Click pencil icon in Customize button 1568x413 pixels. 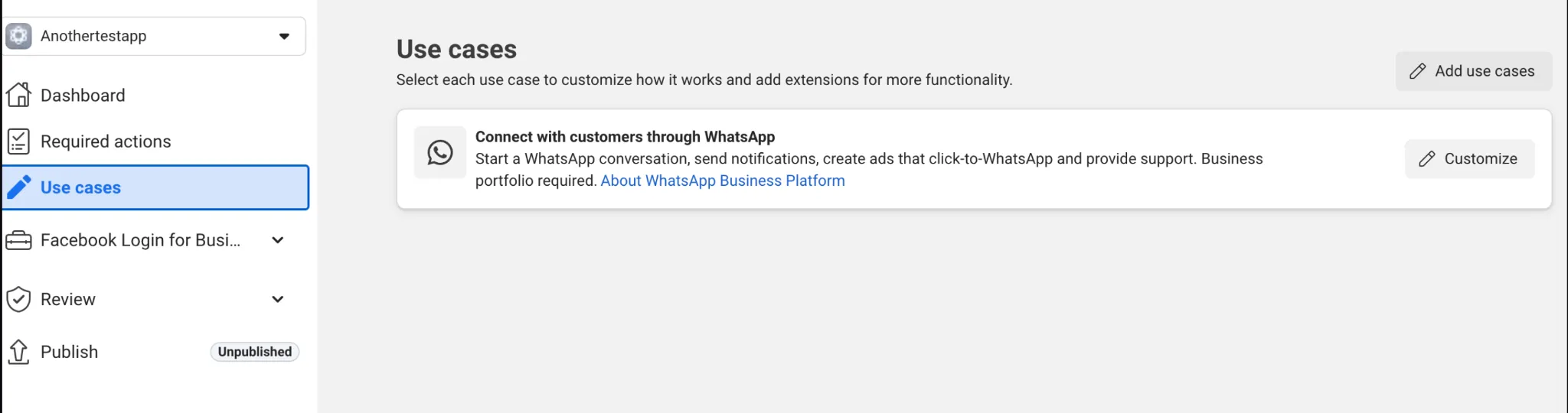(x=1427, y=159)
